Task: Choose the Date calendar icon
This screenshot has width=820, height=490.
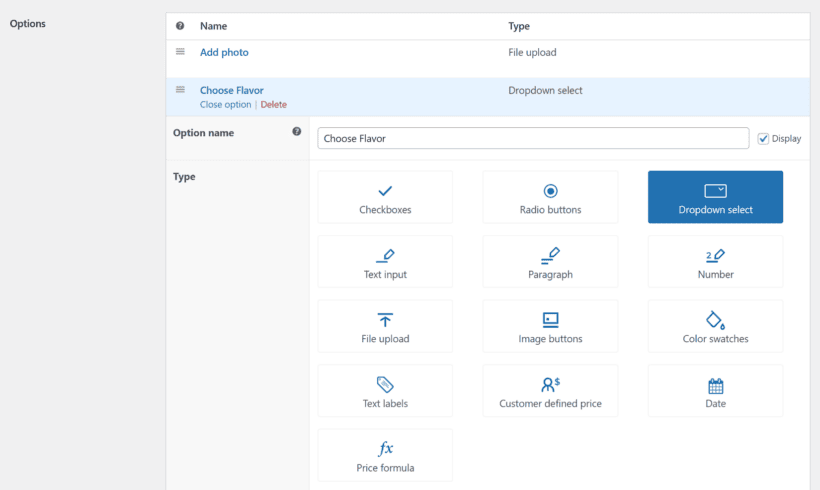Action: coord(715,386)
